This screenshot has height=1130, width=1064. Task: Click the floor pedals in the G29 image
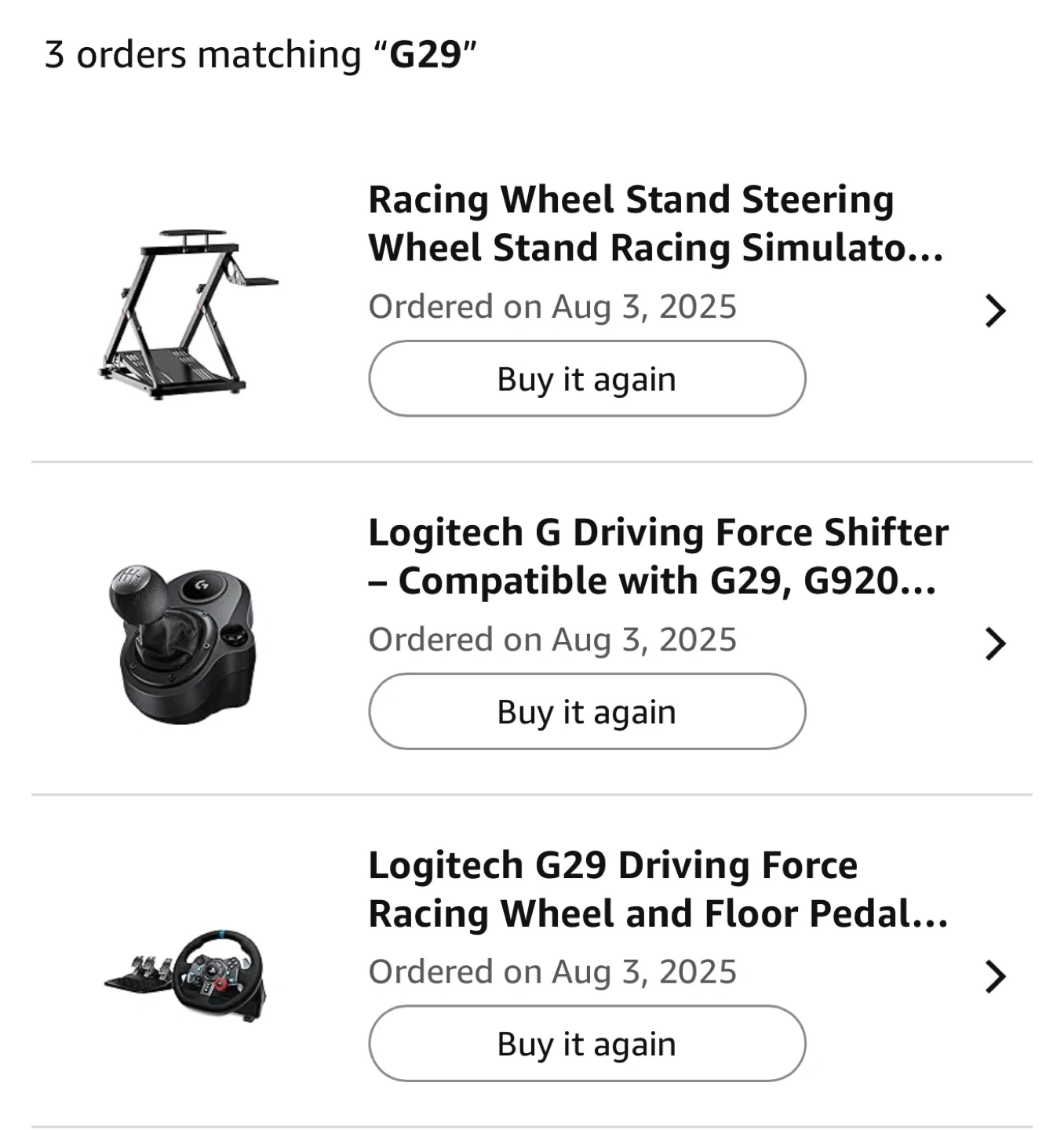[141, 971]
